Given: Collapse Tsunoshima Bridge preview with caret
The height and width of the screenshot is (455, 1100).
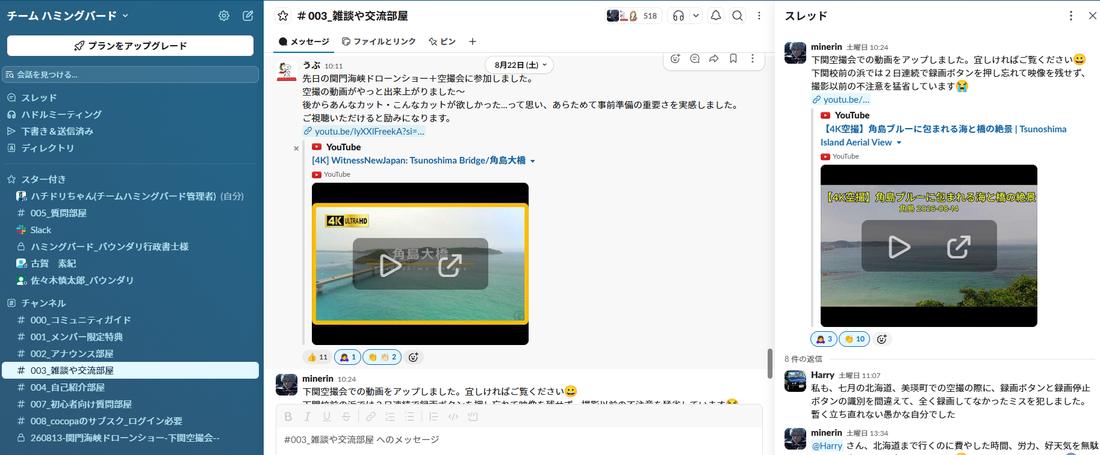Looking at the screenshot, I should click(532, 161).
